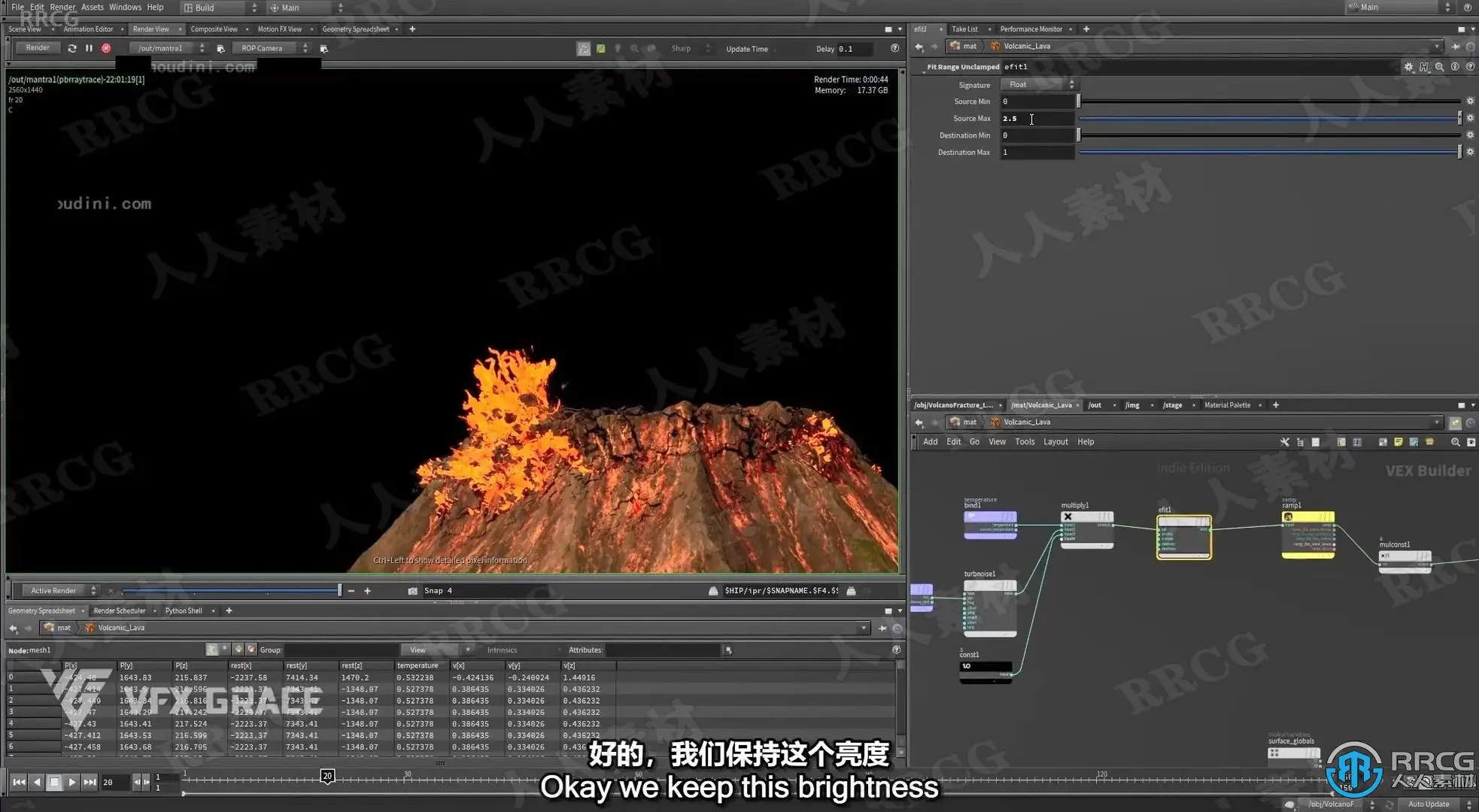Toggle list view mode in network toolbar

click(x=1315, y=442)
